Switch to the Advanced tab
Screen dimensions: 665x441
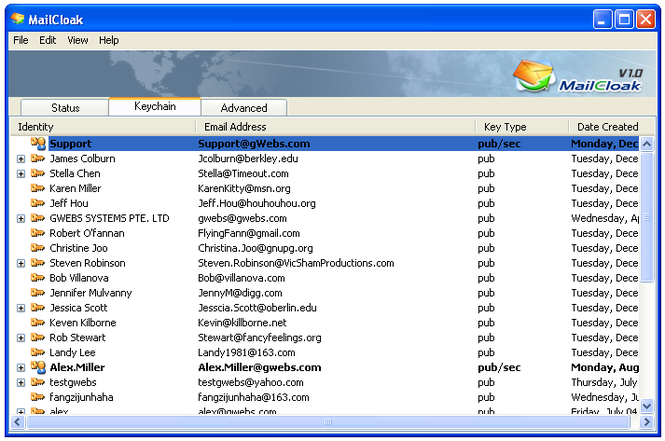point(244,108)
